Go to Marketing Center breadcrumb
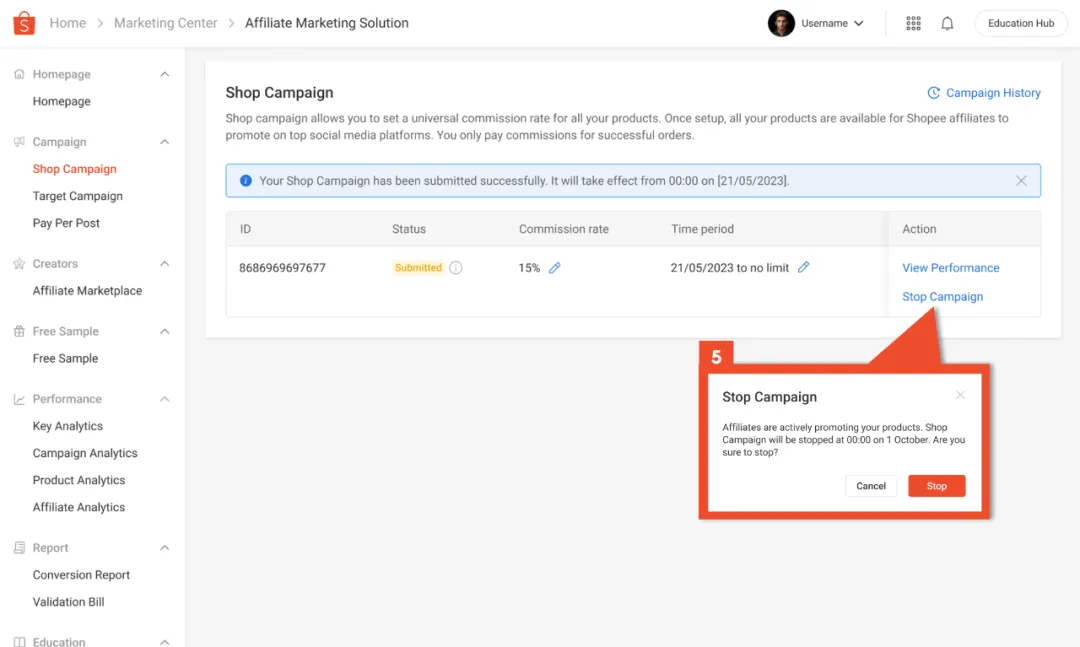Viewport: 1080px width, 647px height. [x=165, y=23]
